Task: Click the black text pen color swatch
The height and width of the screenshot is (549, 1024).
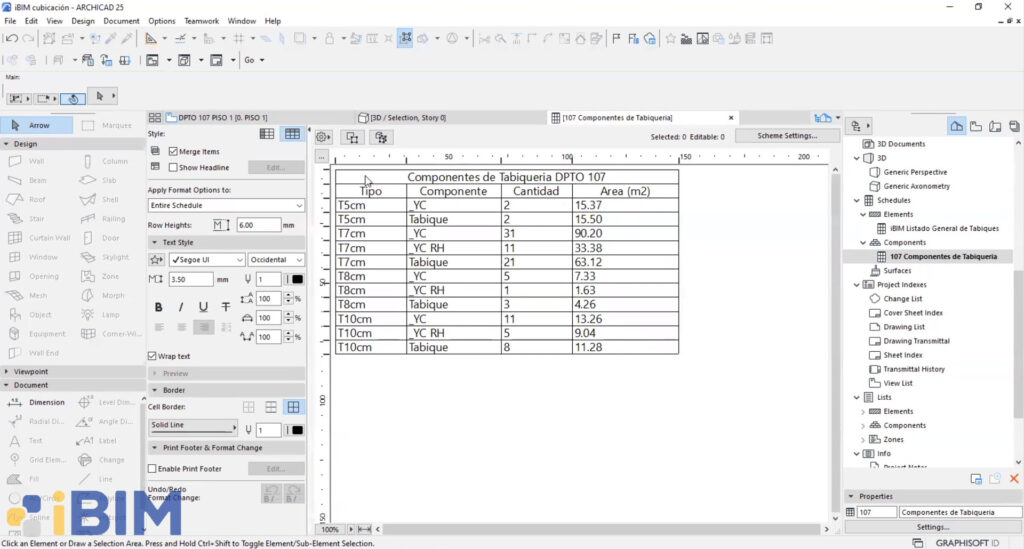Action: coord(297,279)
